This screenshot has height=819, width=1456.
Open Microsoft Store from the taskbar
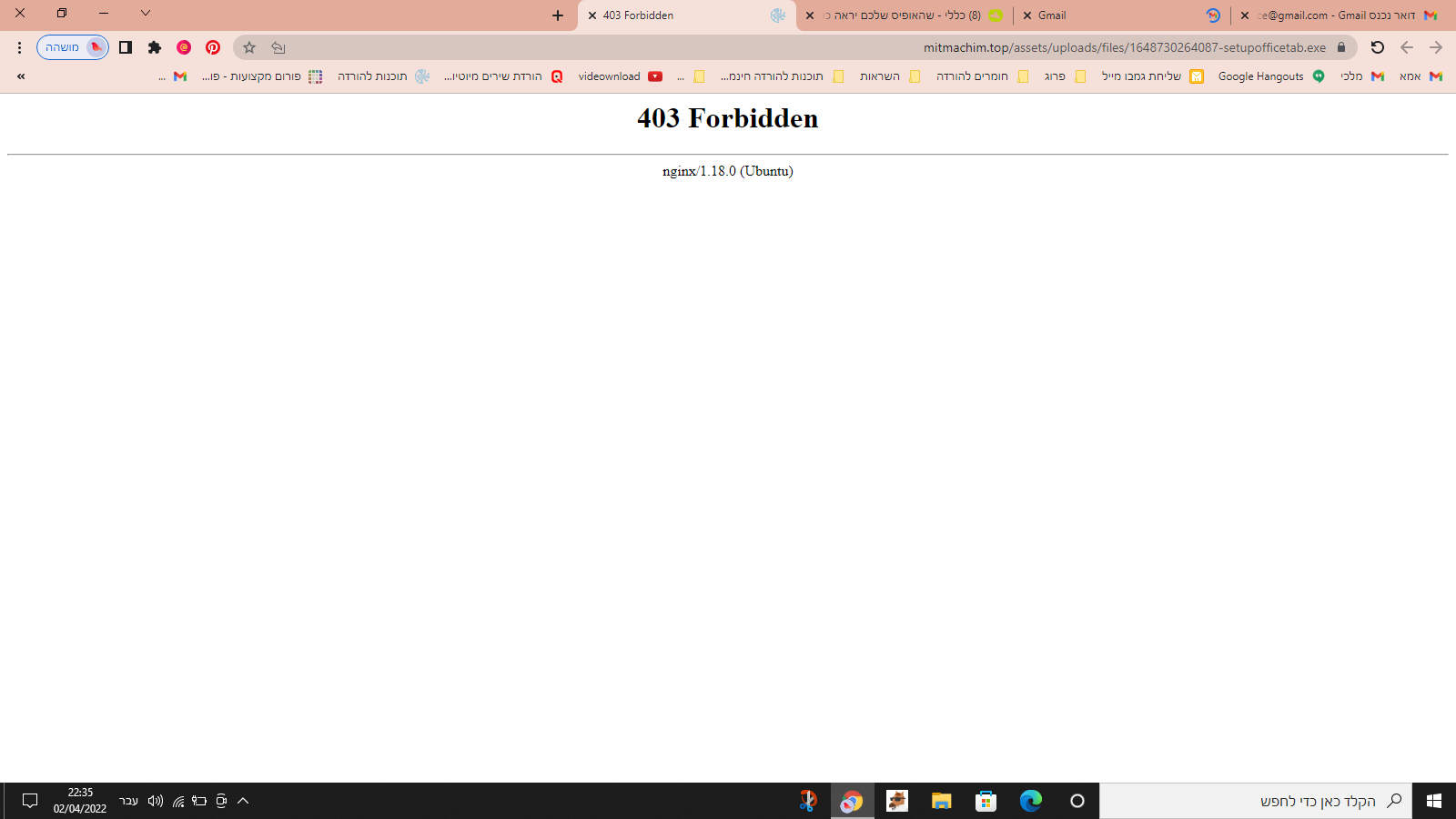click(x=986, y=801)
